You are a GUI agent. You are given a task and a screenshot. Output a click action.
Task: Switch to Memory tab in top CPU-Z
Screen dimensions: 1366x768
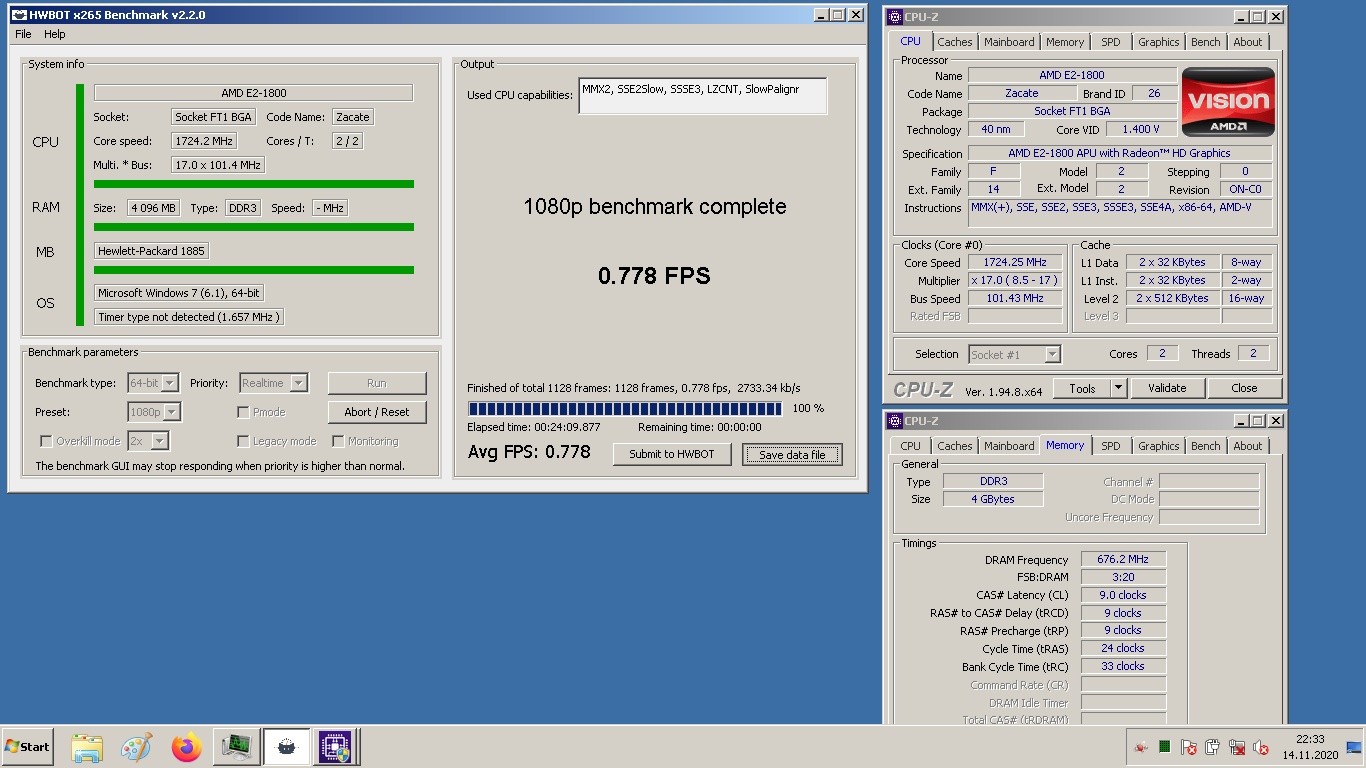[x=1065, y=42]
